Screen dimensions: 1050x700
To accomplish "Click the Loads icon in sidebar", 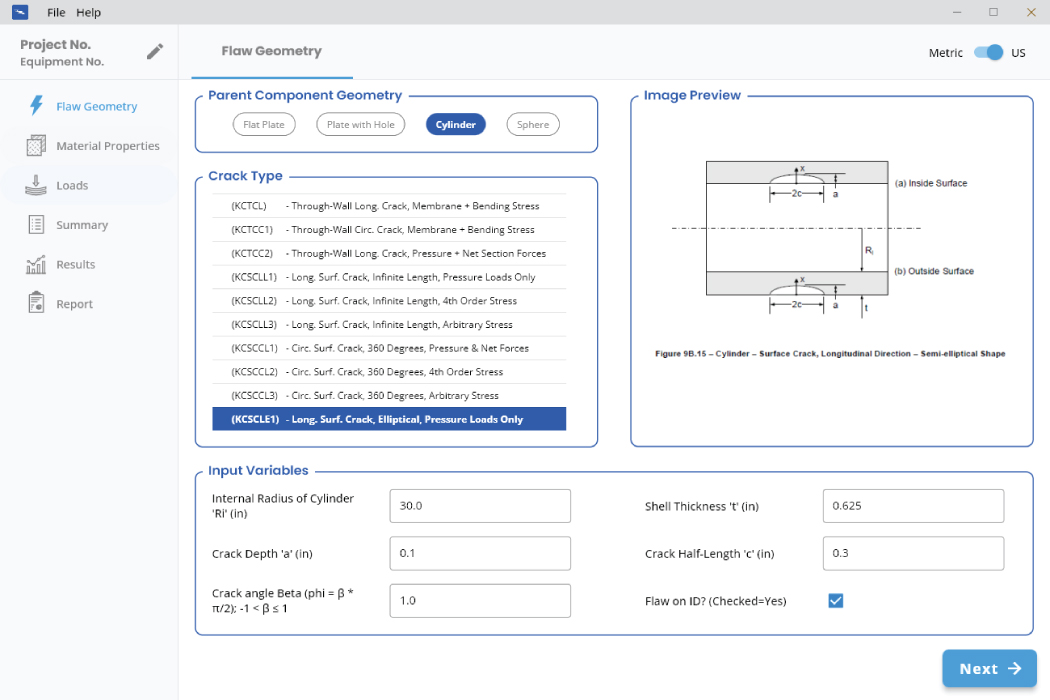I will pyautogui.click(x=37, y=185).
